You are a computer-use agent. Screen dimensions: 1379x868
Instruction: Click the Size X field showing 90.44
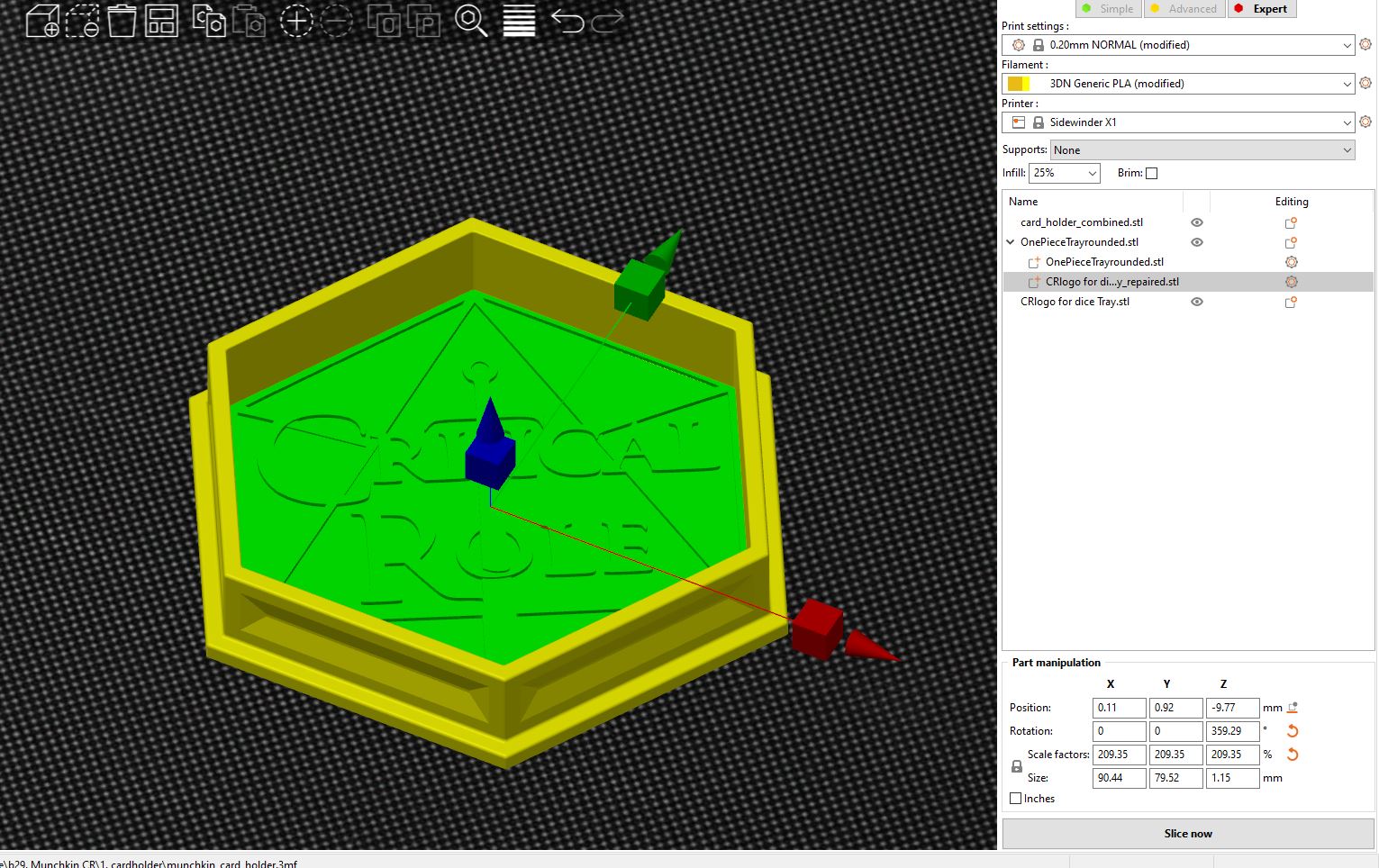[x=1120, y=778]
